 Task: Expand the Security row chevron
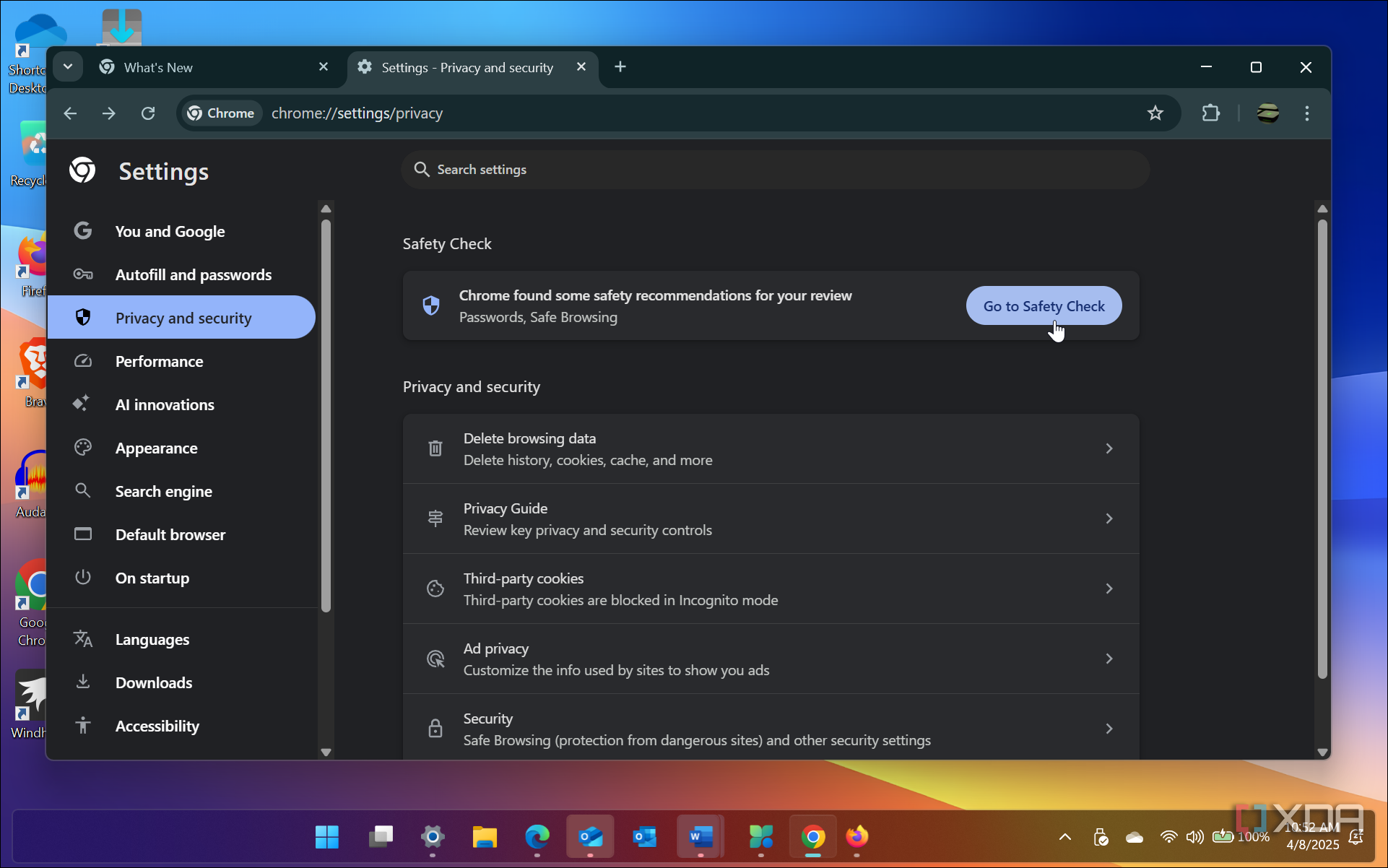(1109, 729)
